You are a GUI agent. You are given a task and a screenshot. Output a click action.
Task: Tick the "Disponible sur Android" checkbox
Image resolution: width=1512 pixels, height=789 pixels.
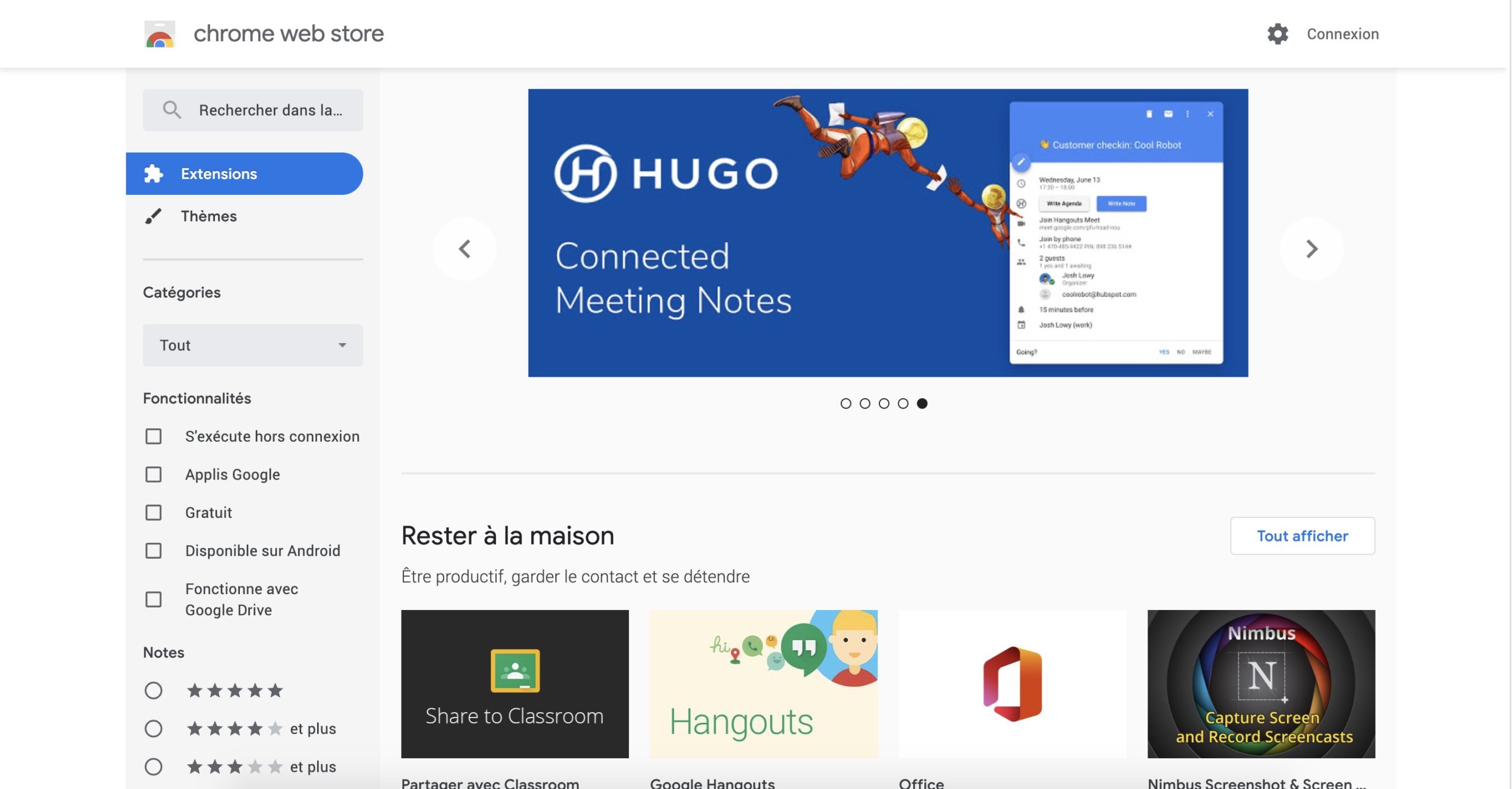click(x=154, y=550)
